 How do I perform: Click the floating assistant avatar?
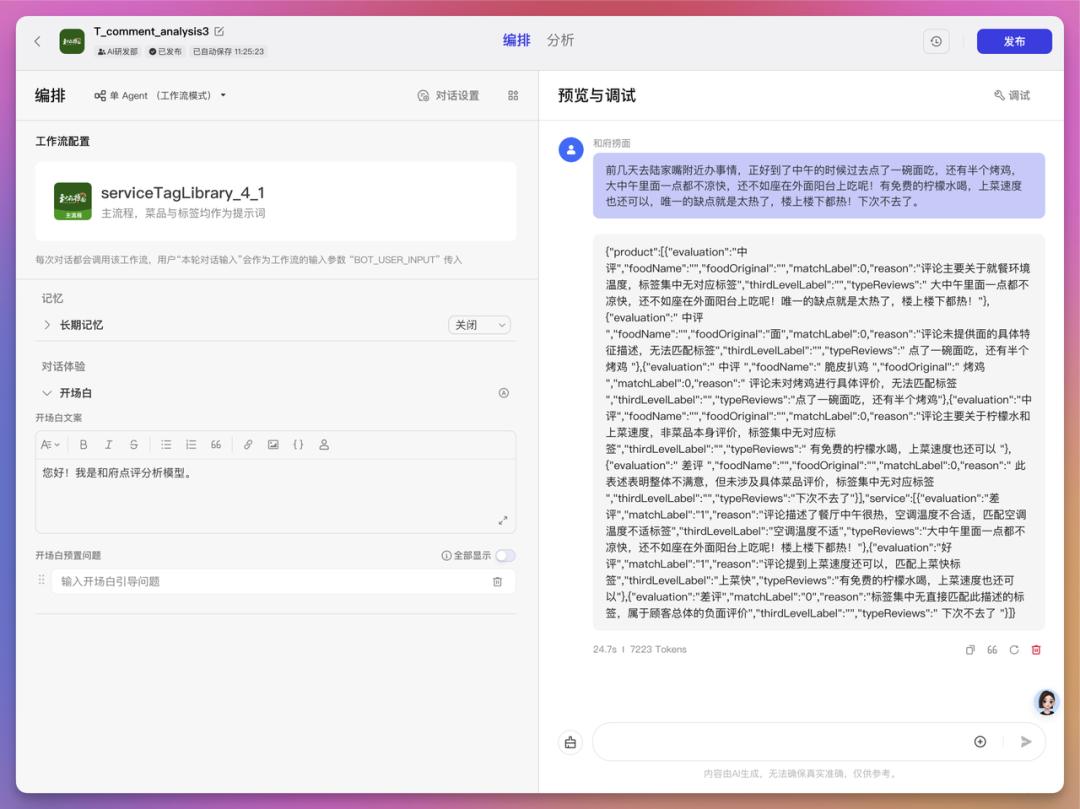tap(1047, 702)
